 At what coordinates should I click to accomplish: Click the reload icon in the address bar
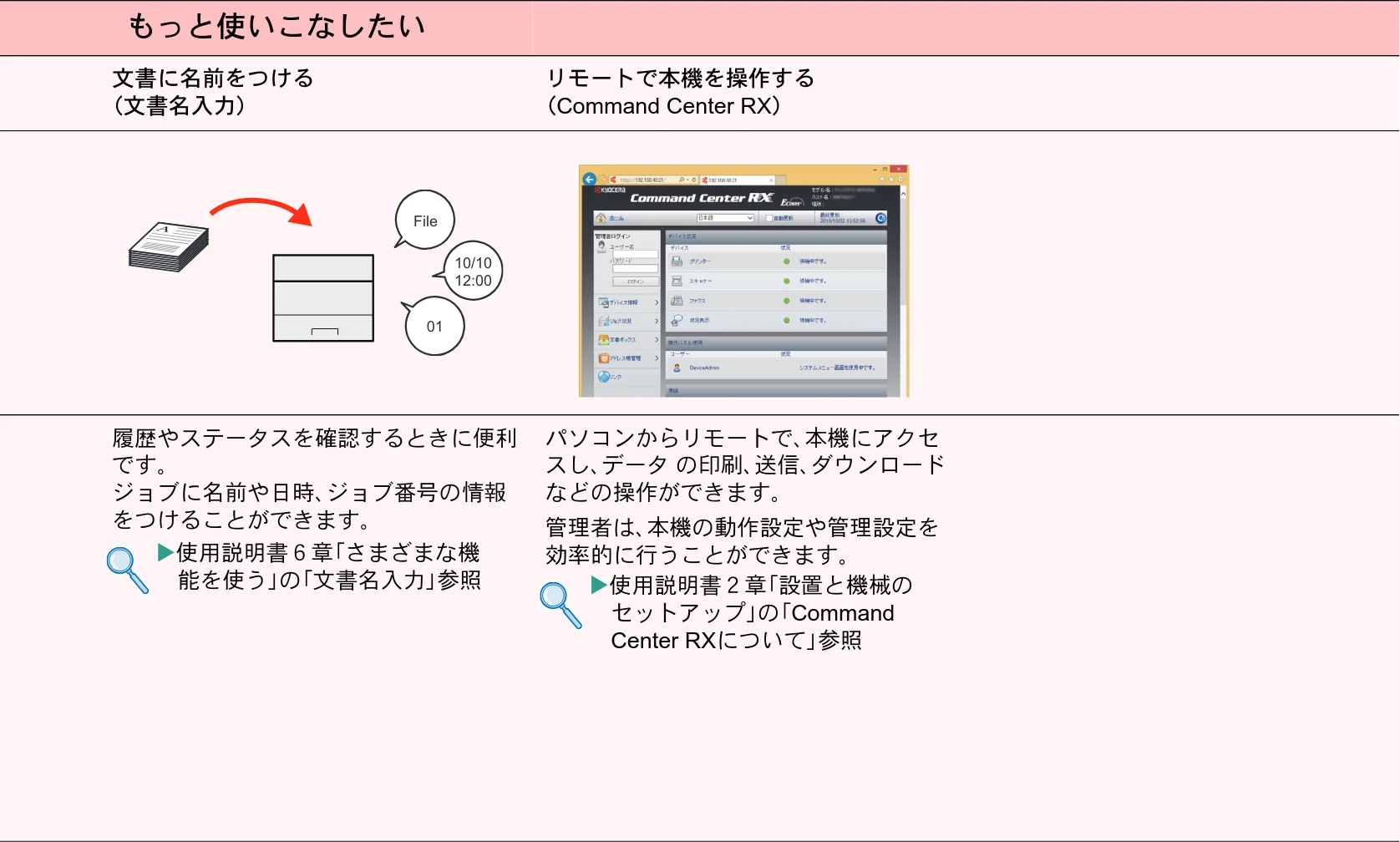coord(693,180)
